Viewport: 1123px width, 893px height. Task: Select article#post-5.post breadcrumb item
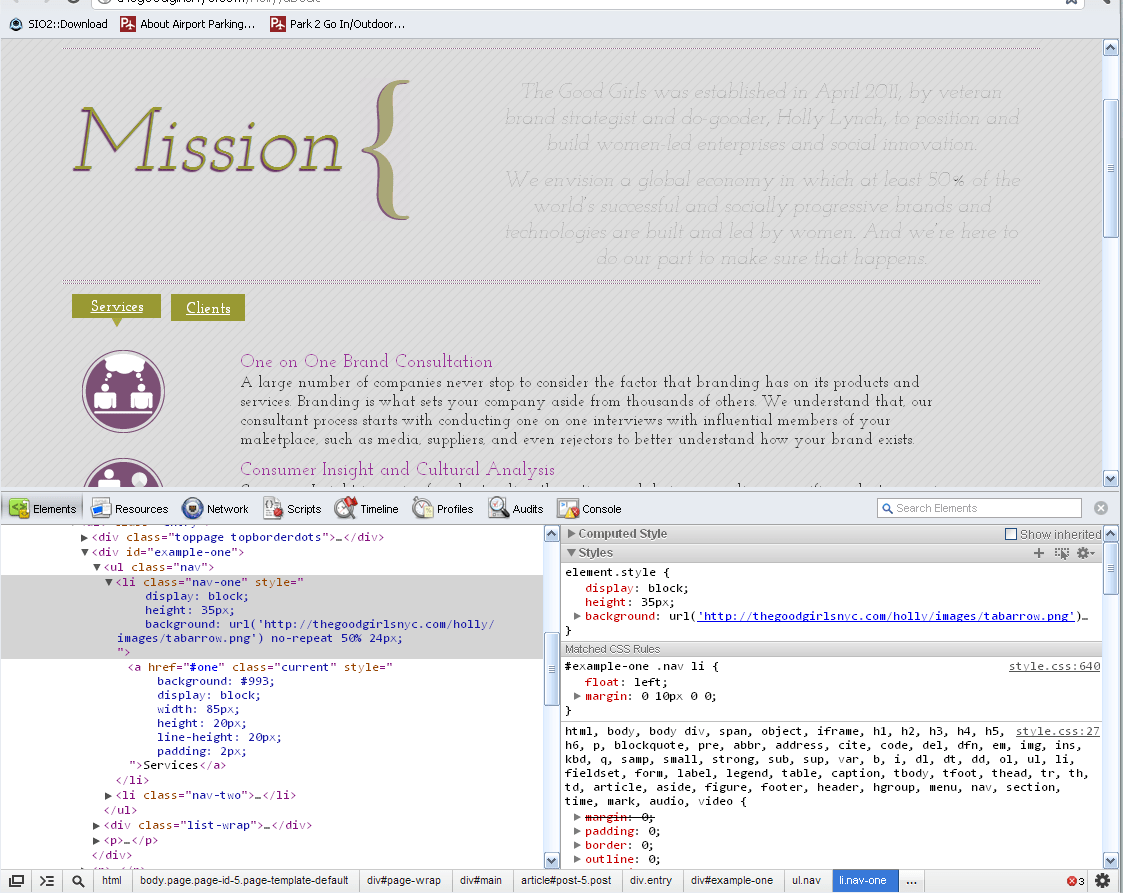[x=566, y=880]
